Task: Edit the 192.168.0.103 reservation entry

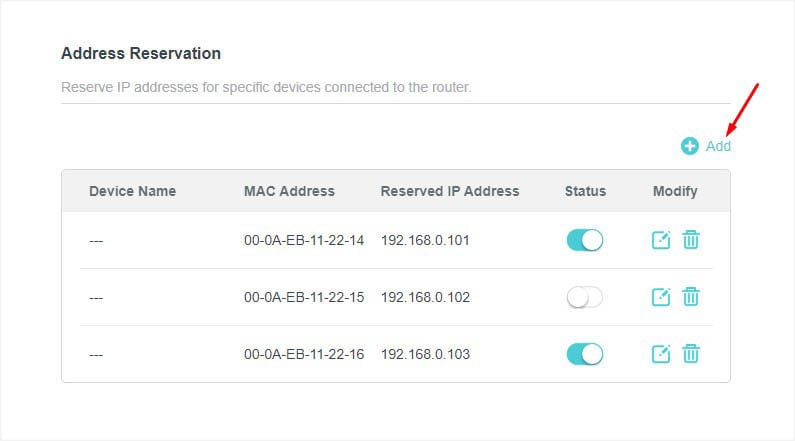Action: click(661, 354)
